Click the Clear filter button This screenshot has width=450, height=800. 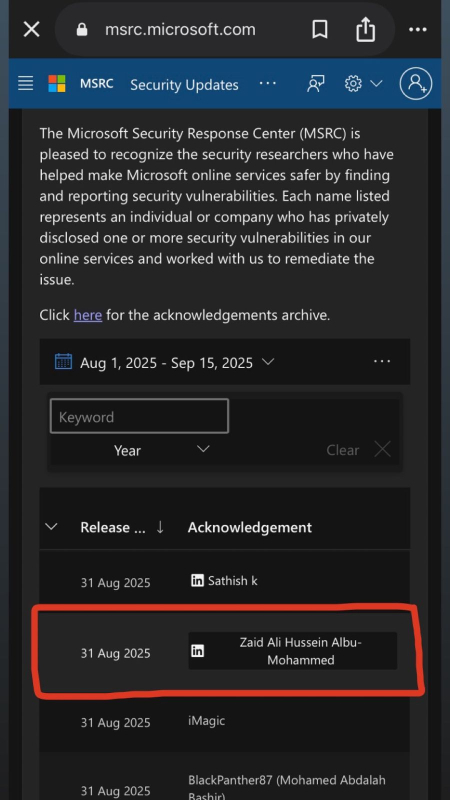(x=359, y=450)
